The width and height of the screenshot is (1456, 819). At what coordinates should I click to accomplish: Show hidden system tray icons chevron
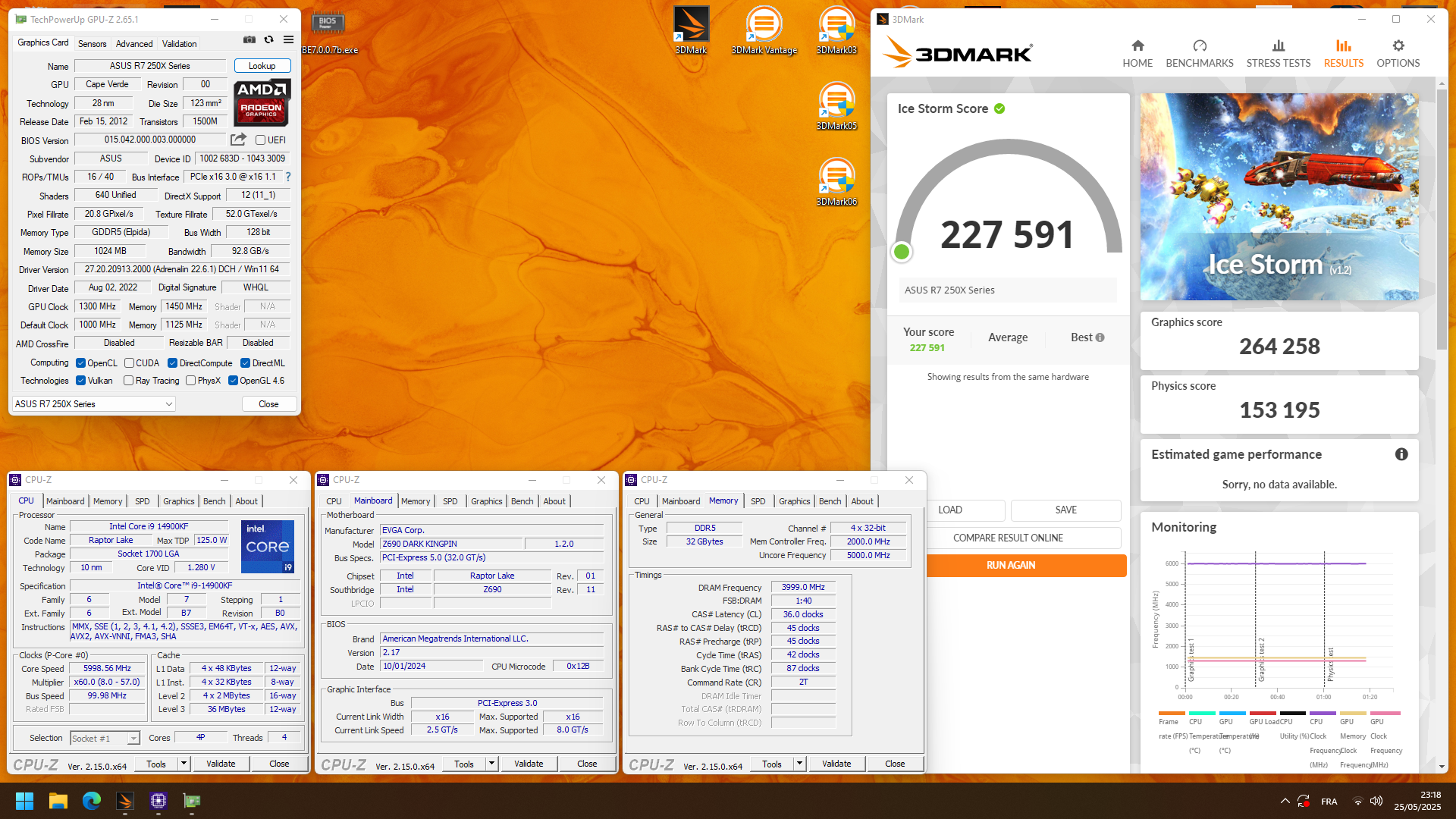(x=1285, y=801)
